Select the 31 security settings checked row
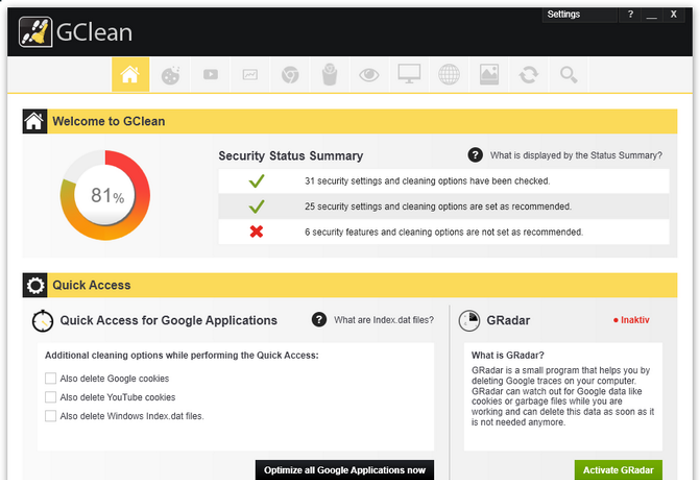 pos(444,181)
